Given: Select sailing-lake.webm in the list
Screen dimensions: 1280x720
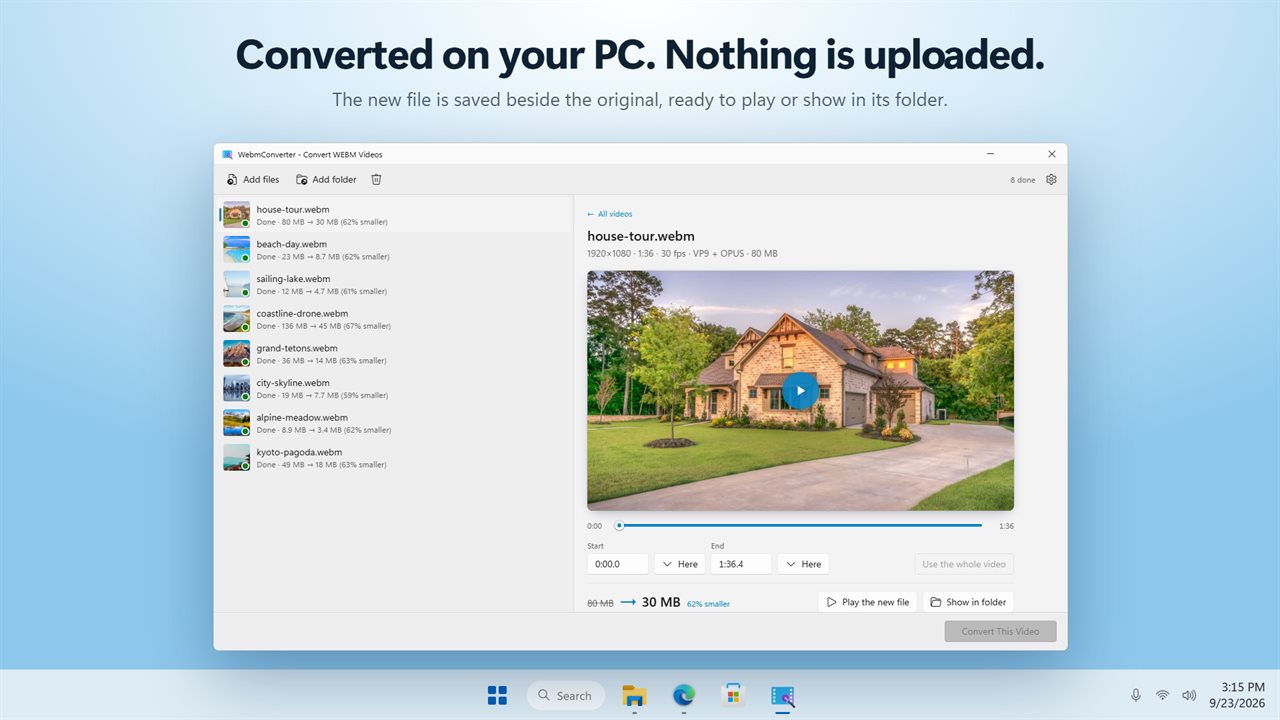Looking at the screenshot, I should [x=395, y=285].
